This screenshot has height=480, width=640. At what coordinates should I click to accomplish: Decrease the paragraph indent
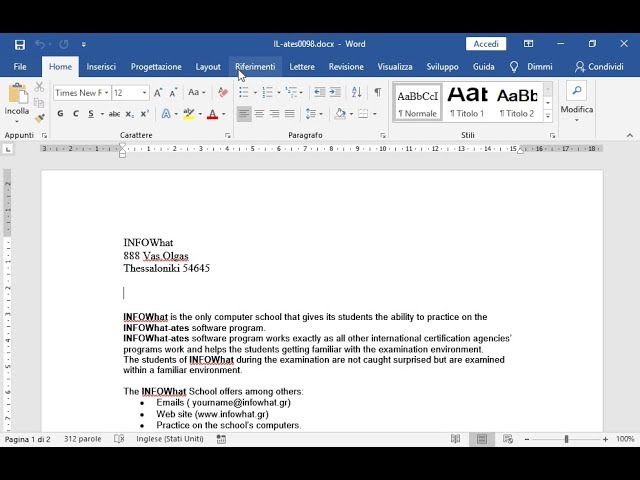pos(320,93)
